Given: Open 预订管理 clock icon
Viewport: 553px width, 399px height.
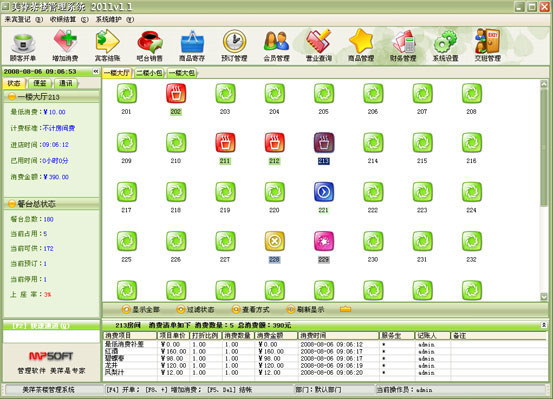Looking at the screenshot, I should [234, 42].
